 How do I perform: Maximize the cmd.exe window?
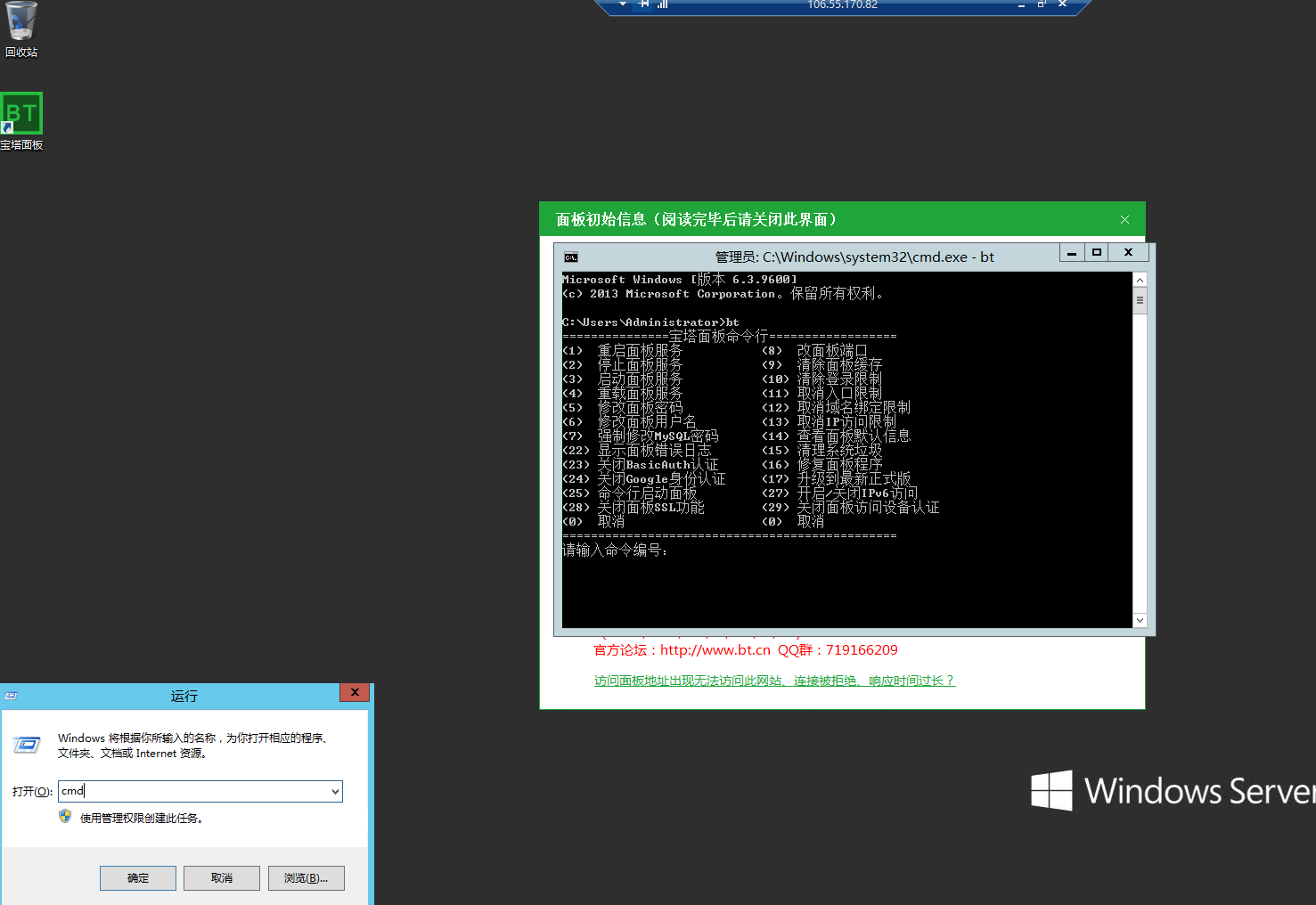(x=1097, y=253)
